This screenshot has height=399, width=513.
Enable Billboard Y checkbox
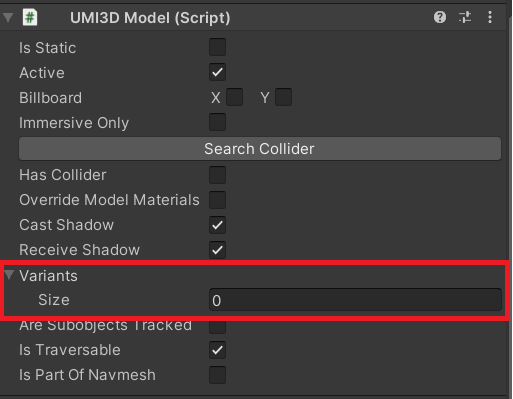click(283, 97)
